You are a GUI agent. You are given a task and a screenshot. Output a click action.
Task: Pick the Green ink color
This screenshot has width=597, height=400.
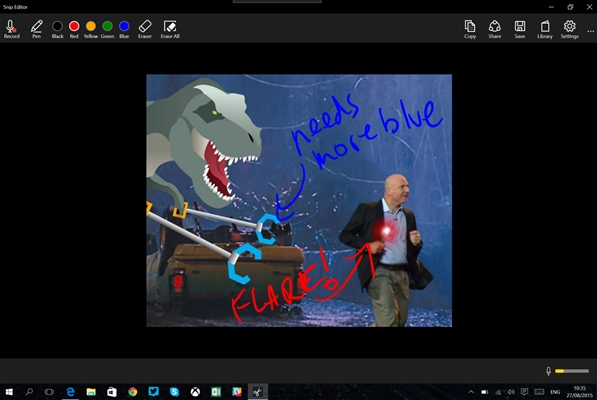(x=107, y=29)
